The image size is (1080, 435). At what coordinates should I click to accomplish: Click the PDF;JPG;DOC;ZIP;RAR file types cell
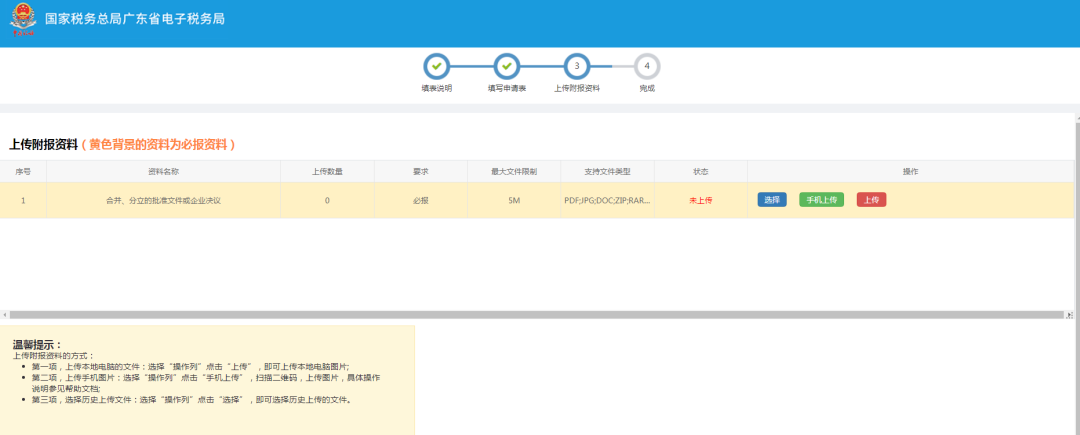pyautogui.click(x=608, y=200)
